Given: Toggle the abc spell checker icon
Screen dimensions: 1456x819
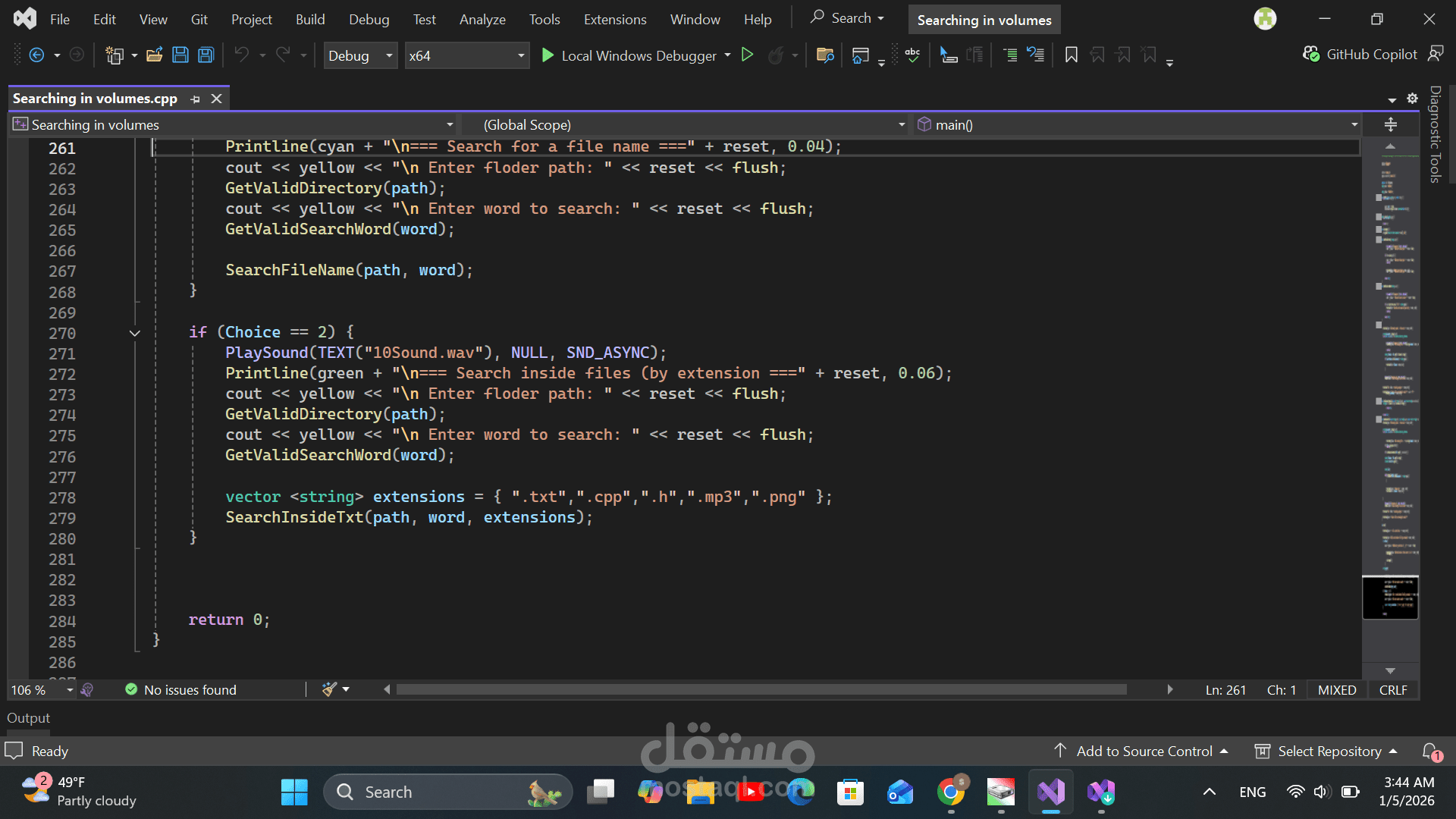Looking at the screenshot, I should coord(912,55).
